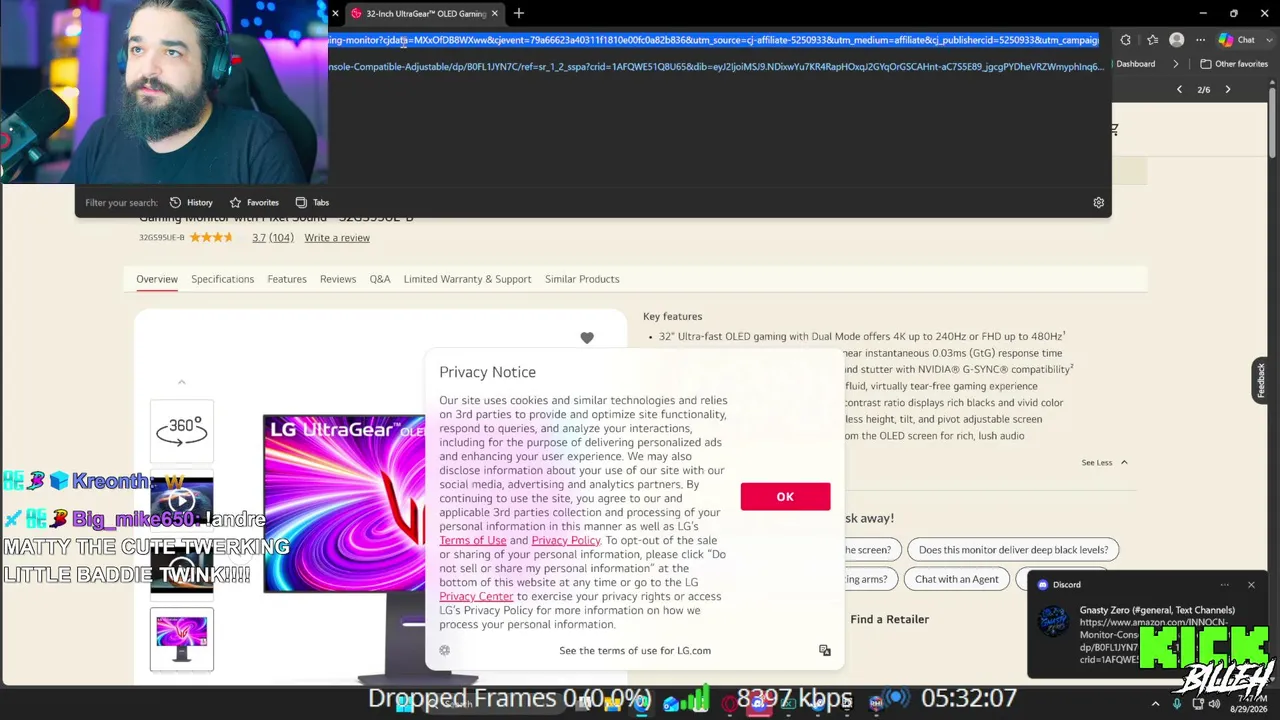Open the browser favorites panel
Image resolution: width=1280 pixels, height=720 pixels.
1152,40
